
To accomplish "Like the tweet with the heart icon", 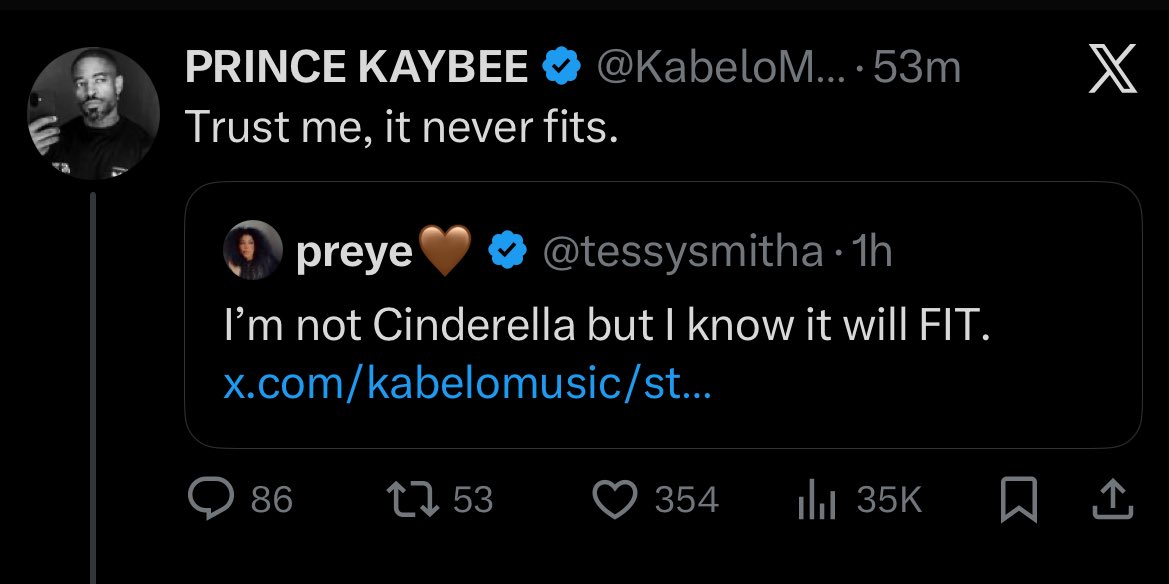I will coord(615,499).
